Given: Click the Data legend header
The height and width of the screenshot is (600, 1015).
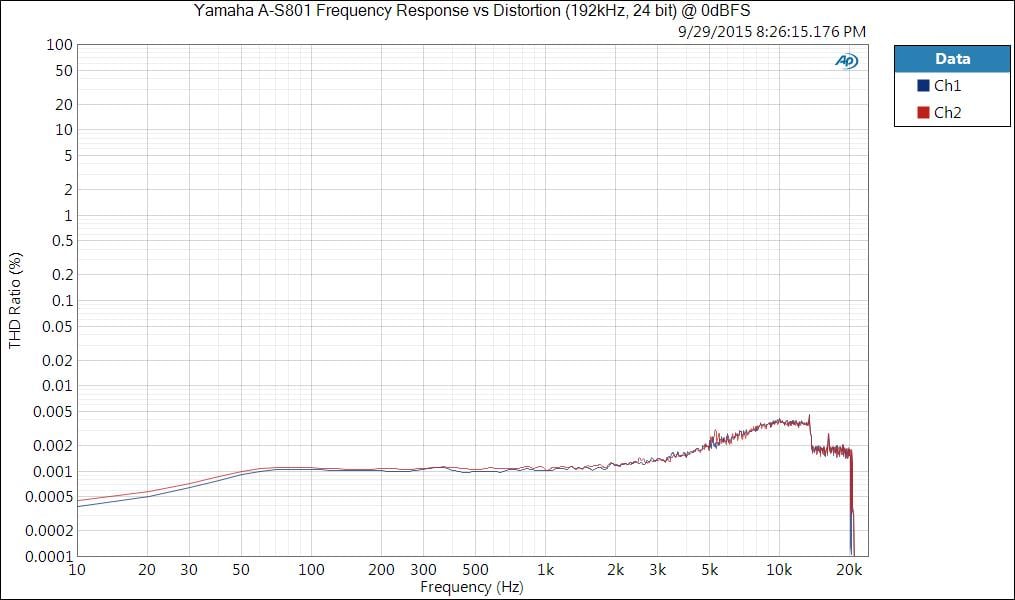Looking at the screenshot, I should (951, 59).
